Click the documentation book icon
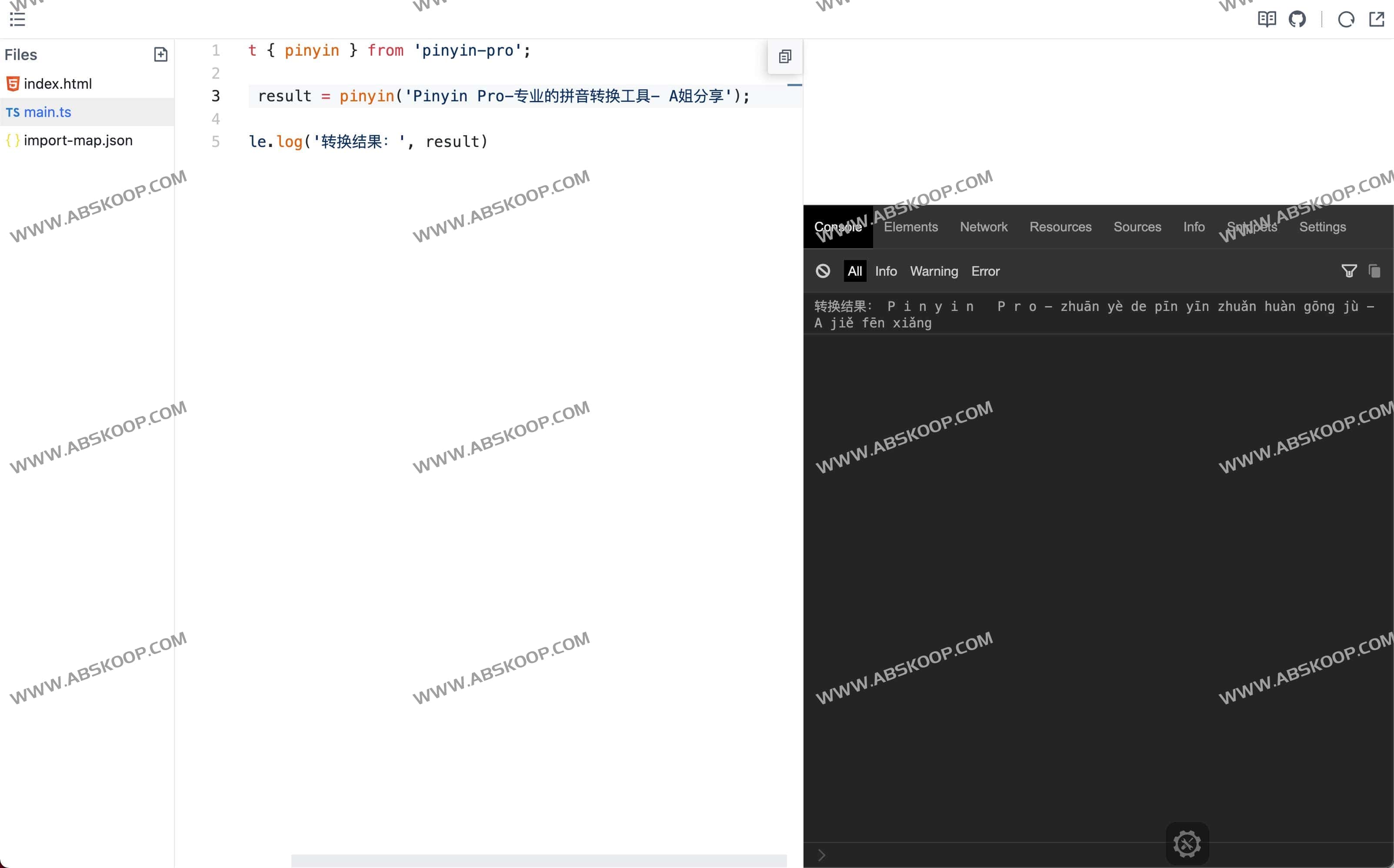 coord(1266,18)
